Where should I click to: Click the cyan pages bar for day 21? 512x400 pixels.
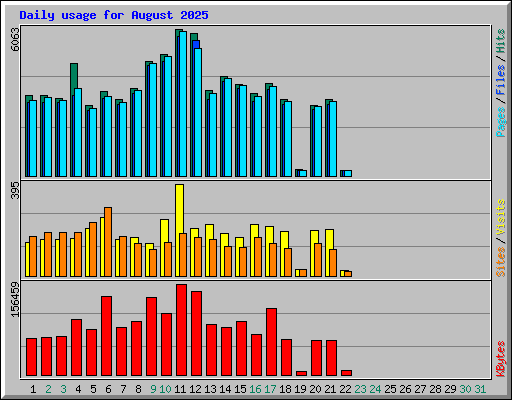click(333, 139)
